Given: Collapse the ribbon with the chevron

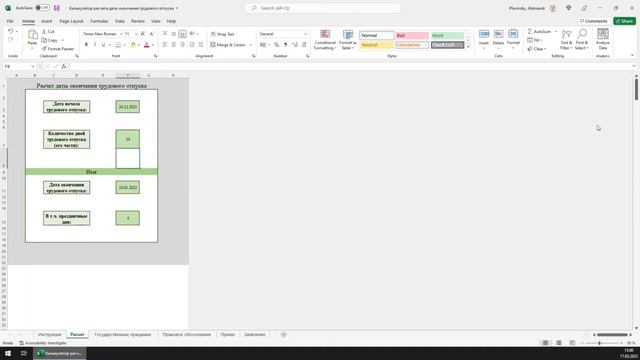Looking at the screenshot, I should click(632, 55).
